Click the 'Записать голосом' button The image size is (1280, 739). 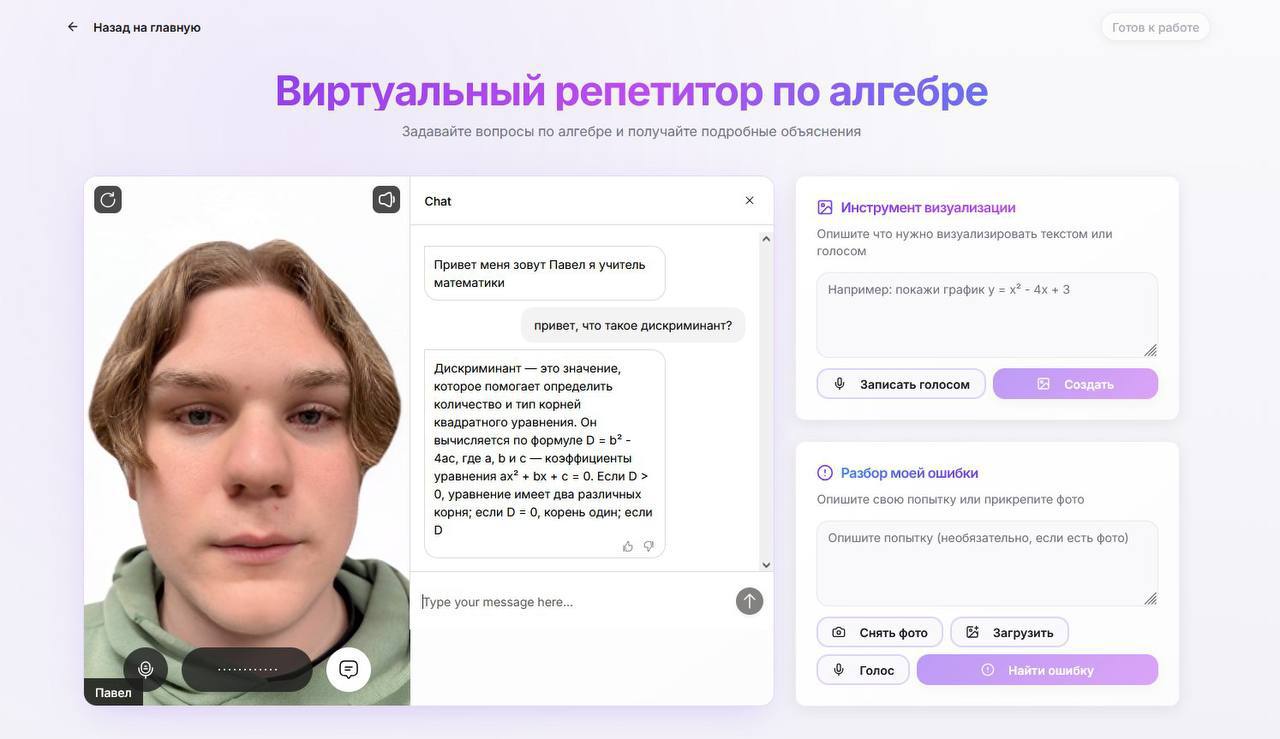(901, 384)
